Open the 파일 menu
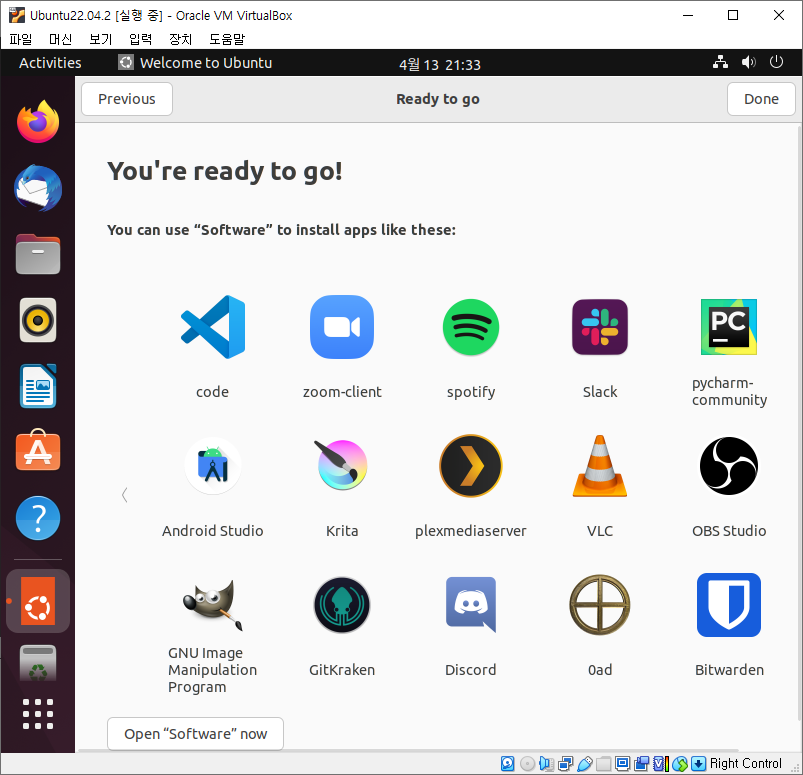This screenshot has width=803, height=775. tap(21, 39)
